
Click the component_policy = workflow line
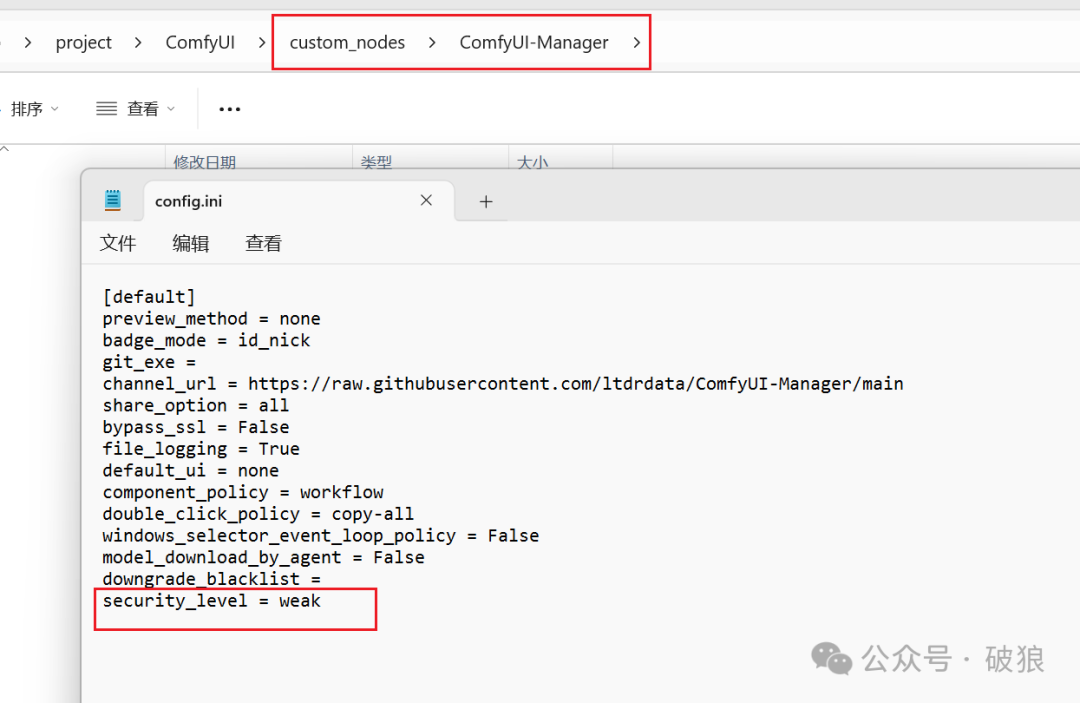pos(243,492)
